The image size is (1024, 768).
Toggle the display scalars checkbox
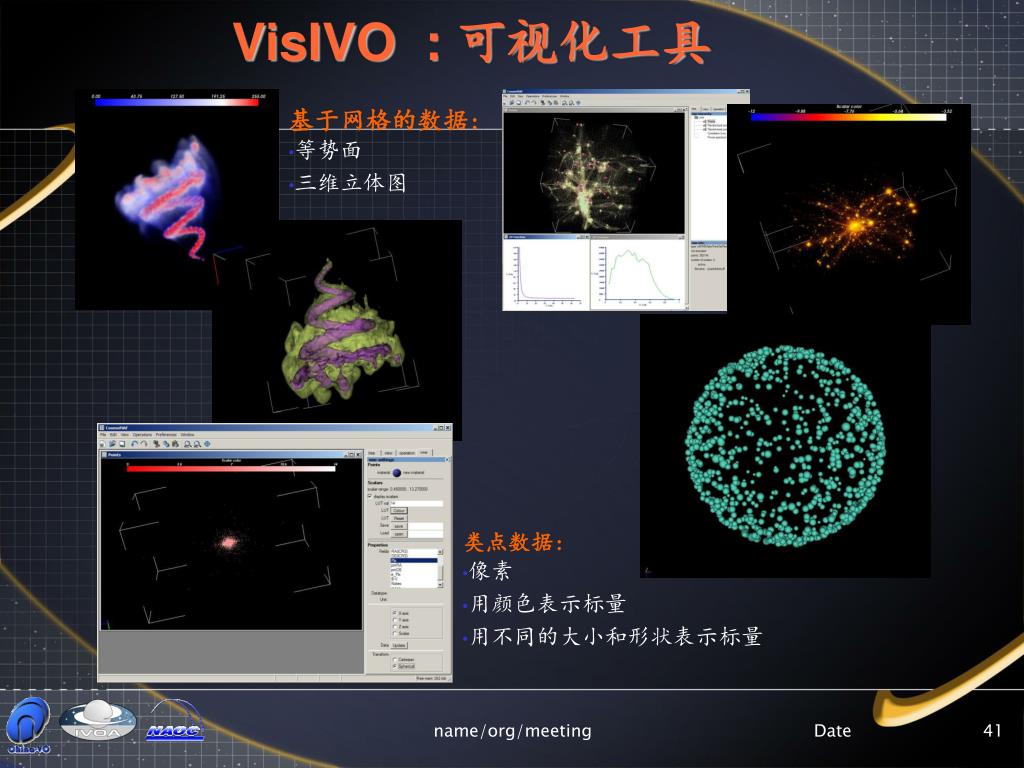click(x=370, y=496)
